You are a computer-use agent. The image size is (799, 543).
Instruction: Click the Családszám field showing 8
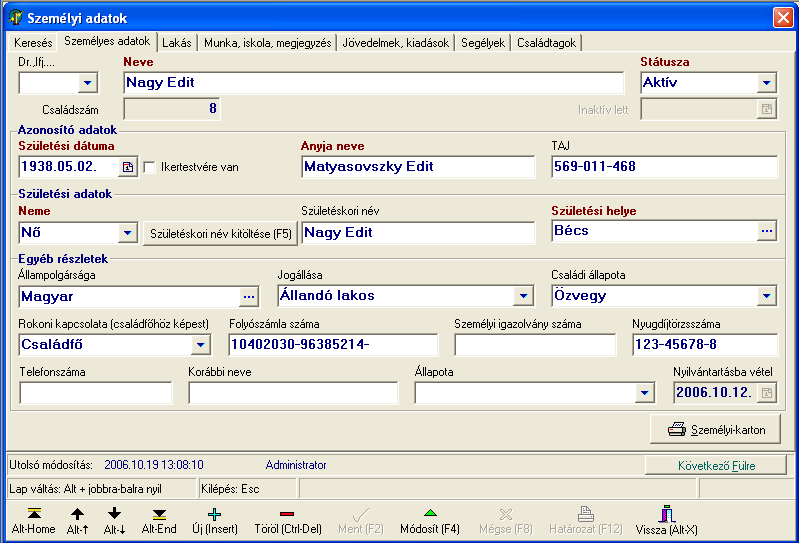(x=172, y=108)
